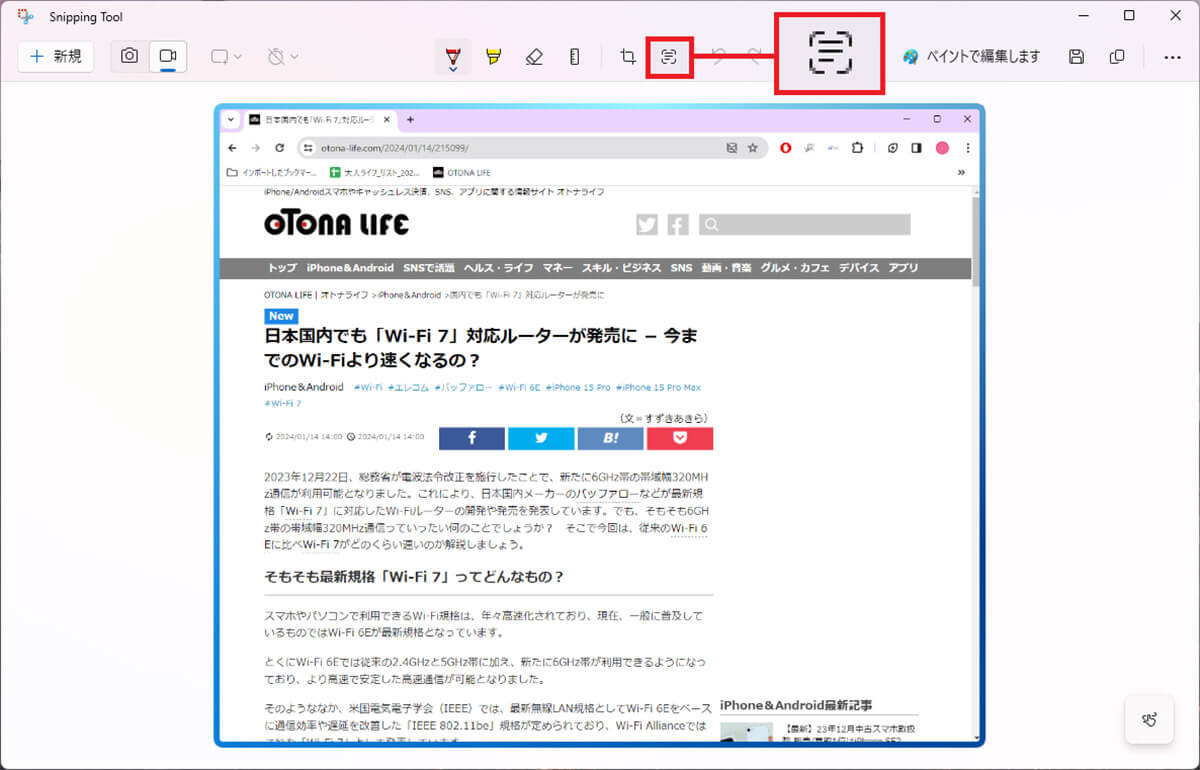This screenshot has height=770, width=1200.
Task: Click the floating hand-sparkle button near canvas corner
Action: click(1149, 719)
